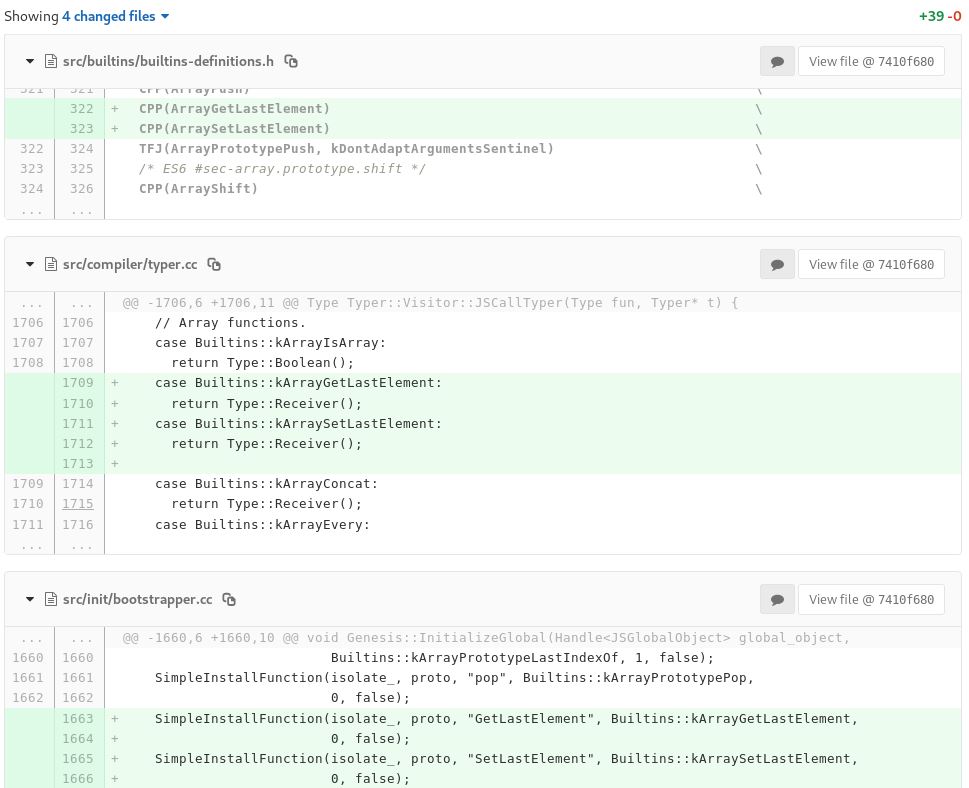Collapse the builtins-definitions.h diff section
This screenshot has width=969, height=788.
pyautogui.click(x=29, y=61)
